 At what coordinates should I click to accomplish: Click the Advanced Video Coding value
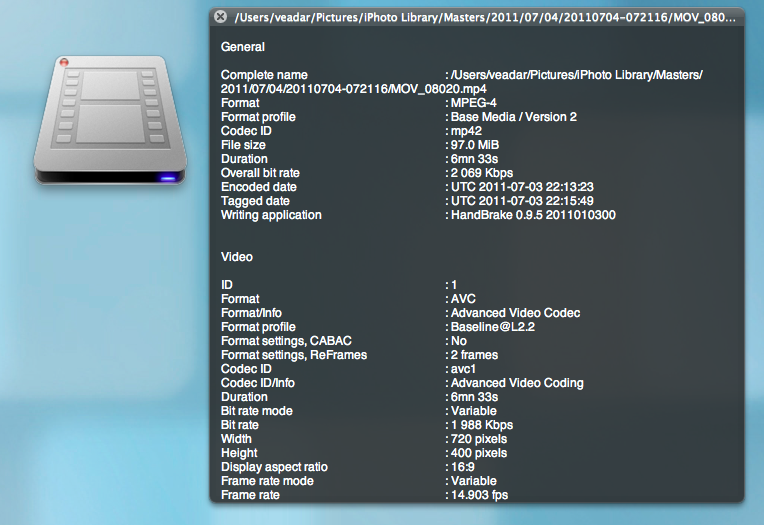coord(517,383)
